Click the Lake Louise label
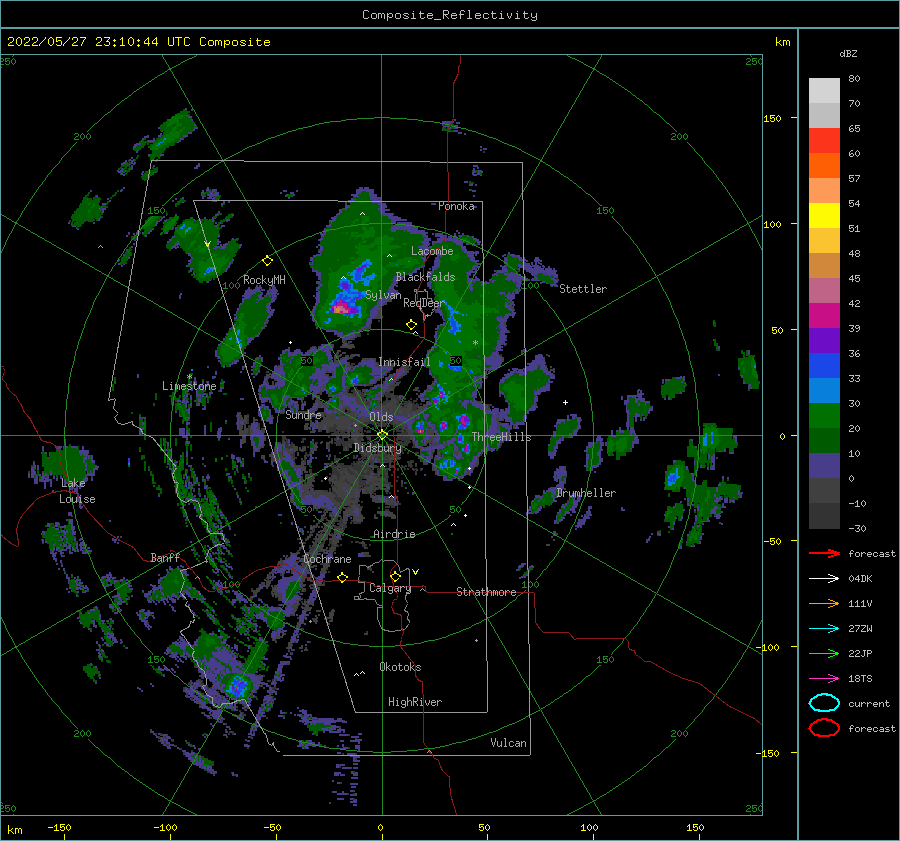The width and height of the screenshot is (900, 841). pos(77,491)
